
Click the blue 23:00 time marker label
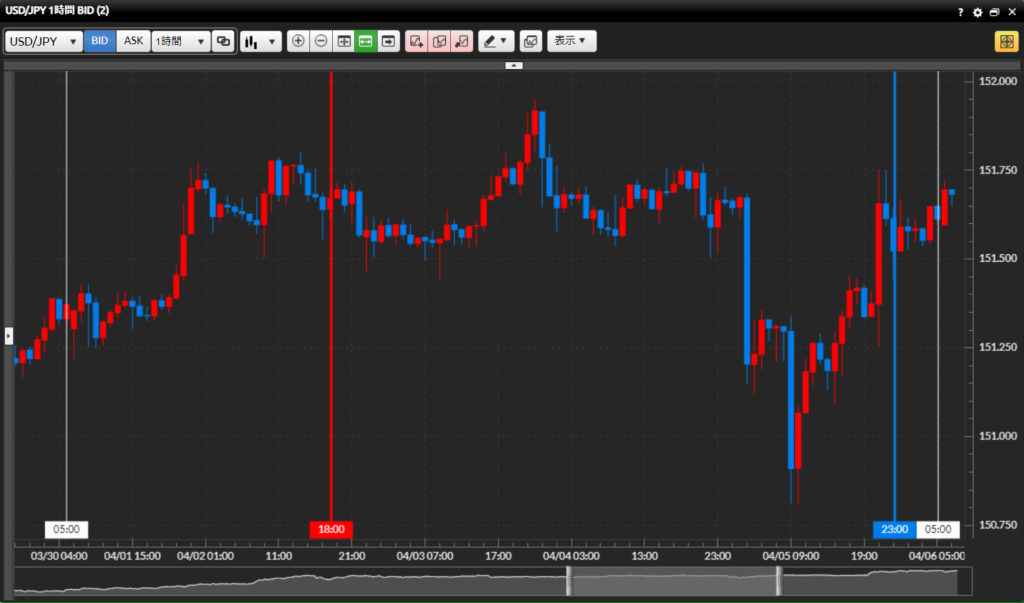tap(894, 529)
